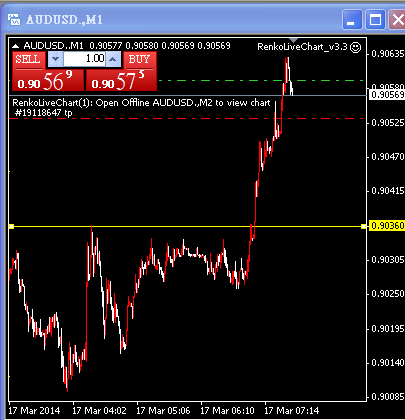The width and height of the screenshot is (405, 420).
Task: Click the red take-profit dashed line
Action: tap(187, 119)
